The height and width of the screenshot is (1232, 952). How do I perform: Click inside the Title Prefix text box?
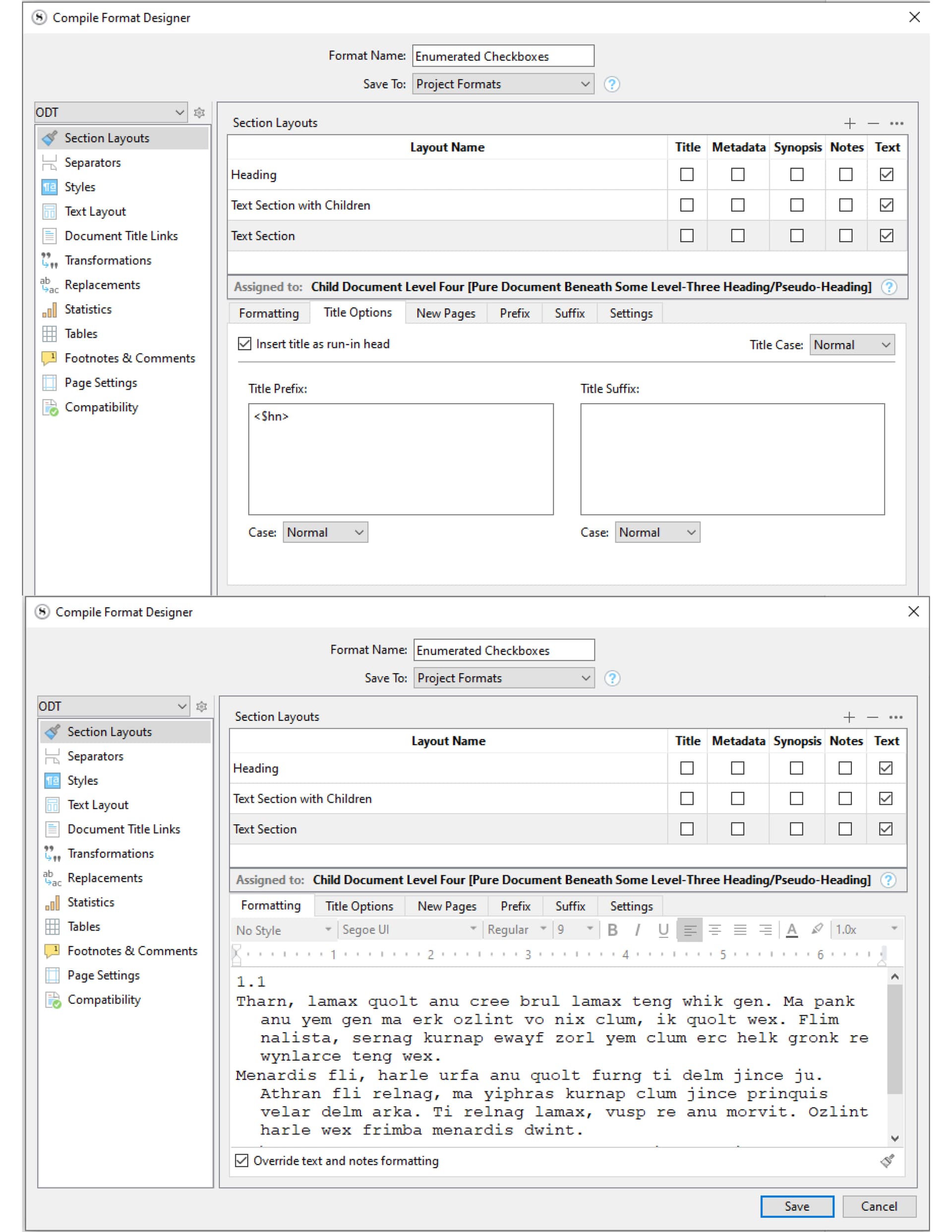point(401,459)
